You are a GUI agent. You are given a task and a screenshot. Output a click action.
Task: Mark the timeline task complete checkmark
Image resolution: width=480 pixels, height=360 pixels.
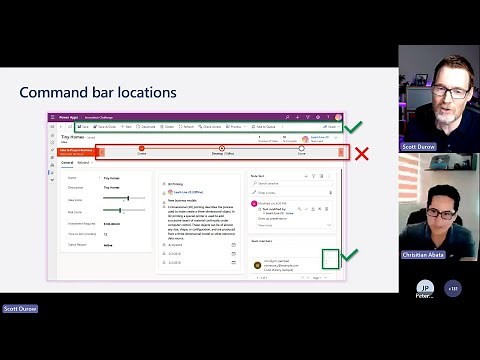(x=306, y=209)
